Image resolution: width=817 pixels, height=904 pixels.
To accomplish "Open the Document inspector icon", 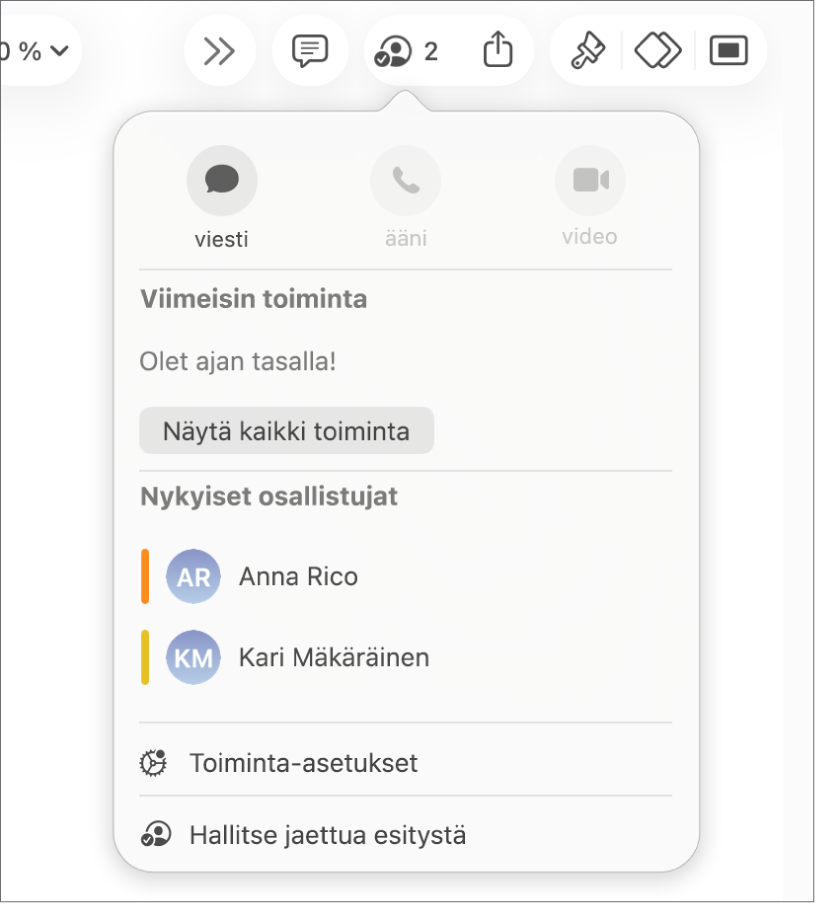I will (729, 51).
